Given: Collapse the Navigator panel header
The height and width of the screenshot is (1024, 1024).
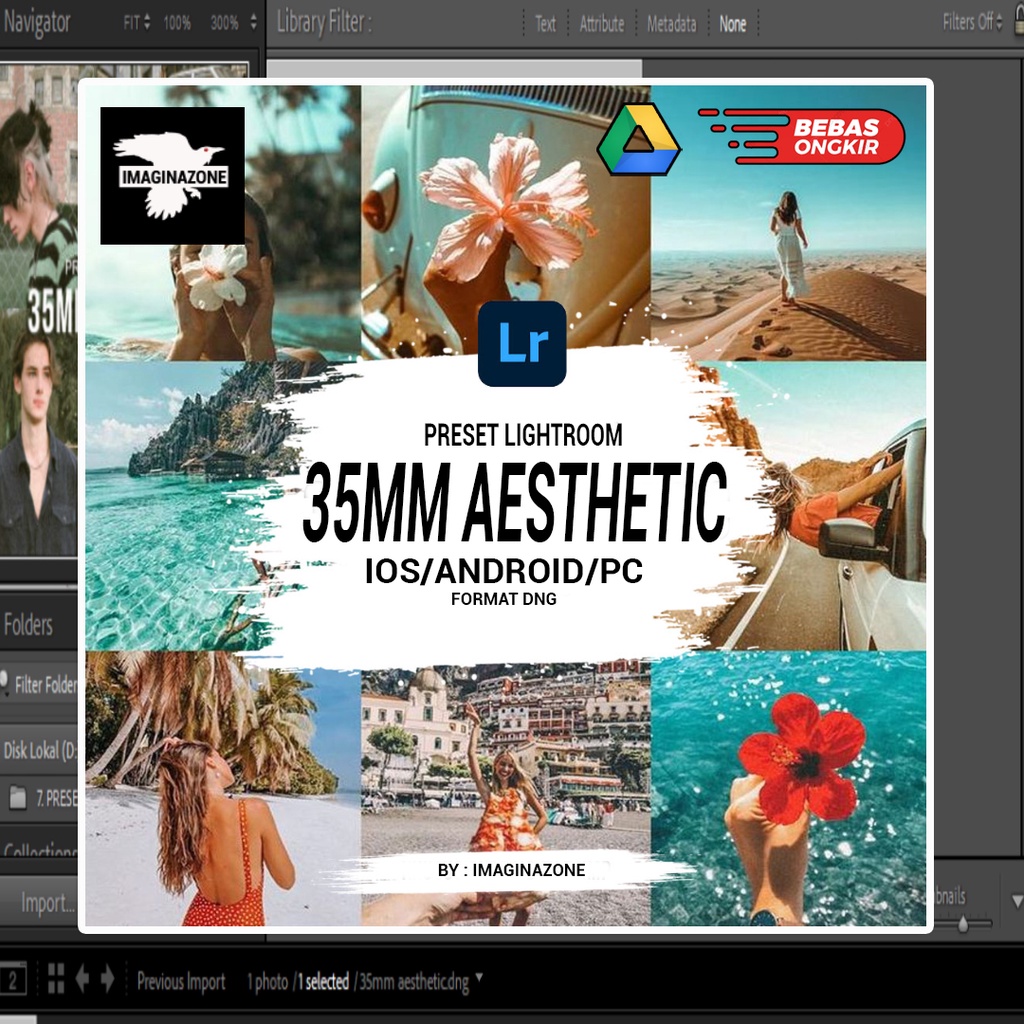Looking at the screenshot, I should coord(37,23).
